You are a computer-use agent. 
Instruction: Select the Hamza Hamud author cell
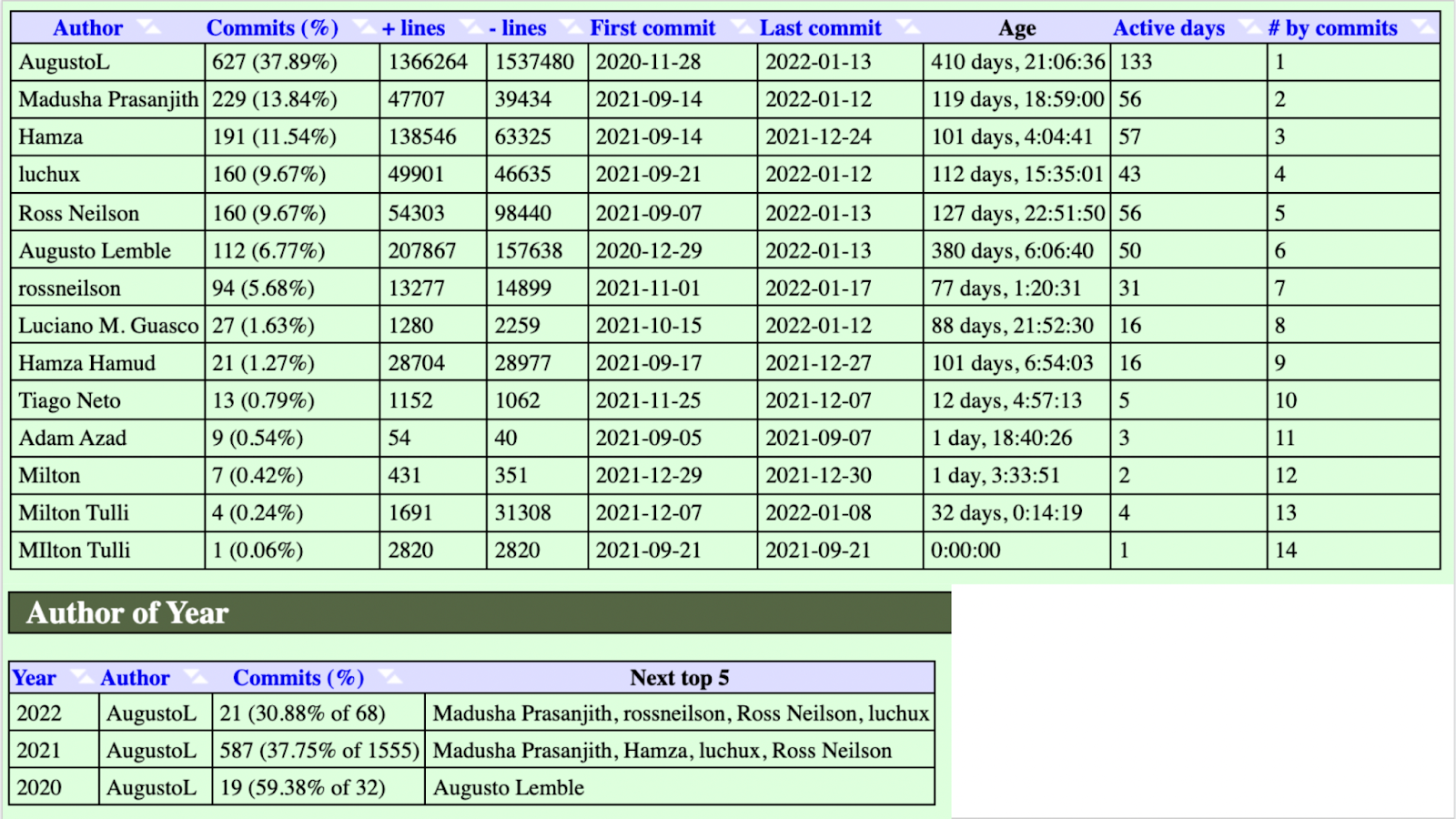click(x=107, y=363)
